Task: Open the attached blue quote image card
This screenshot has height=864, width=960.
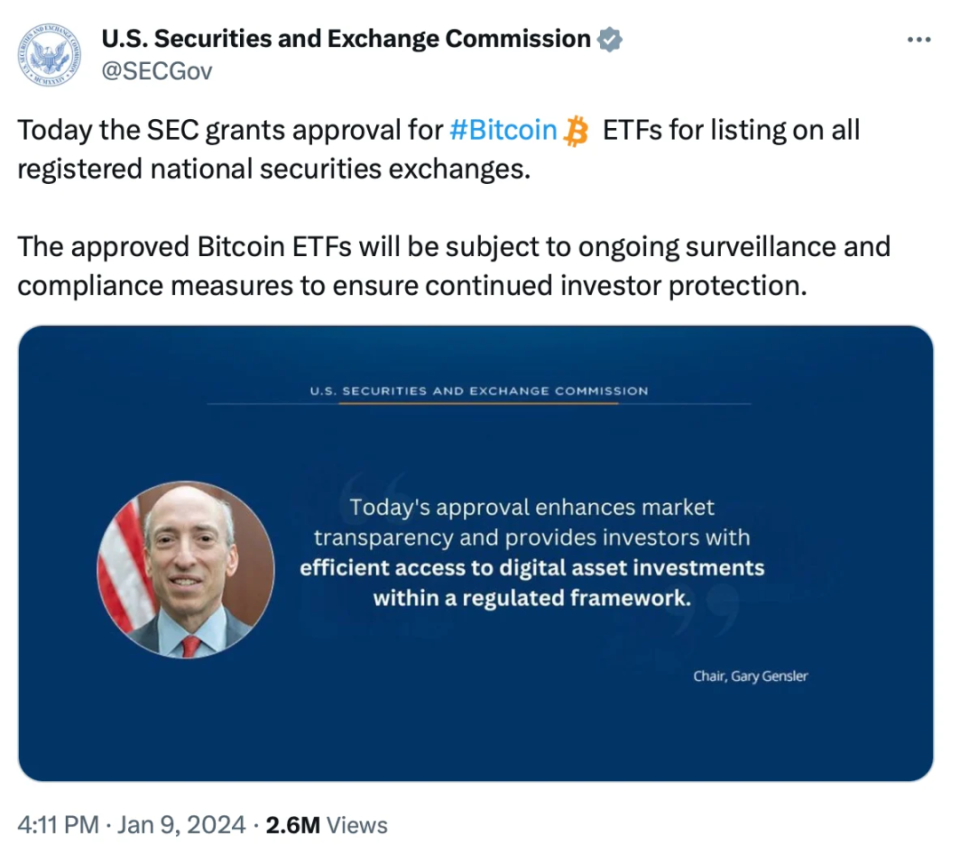Action: 476,553
